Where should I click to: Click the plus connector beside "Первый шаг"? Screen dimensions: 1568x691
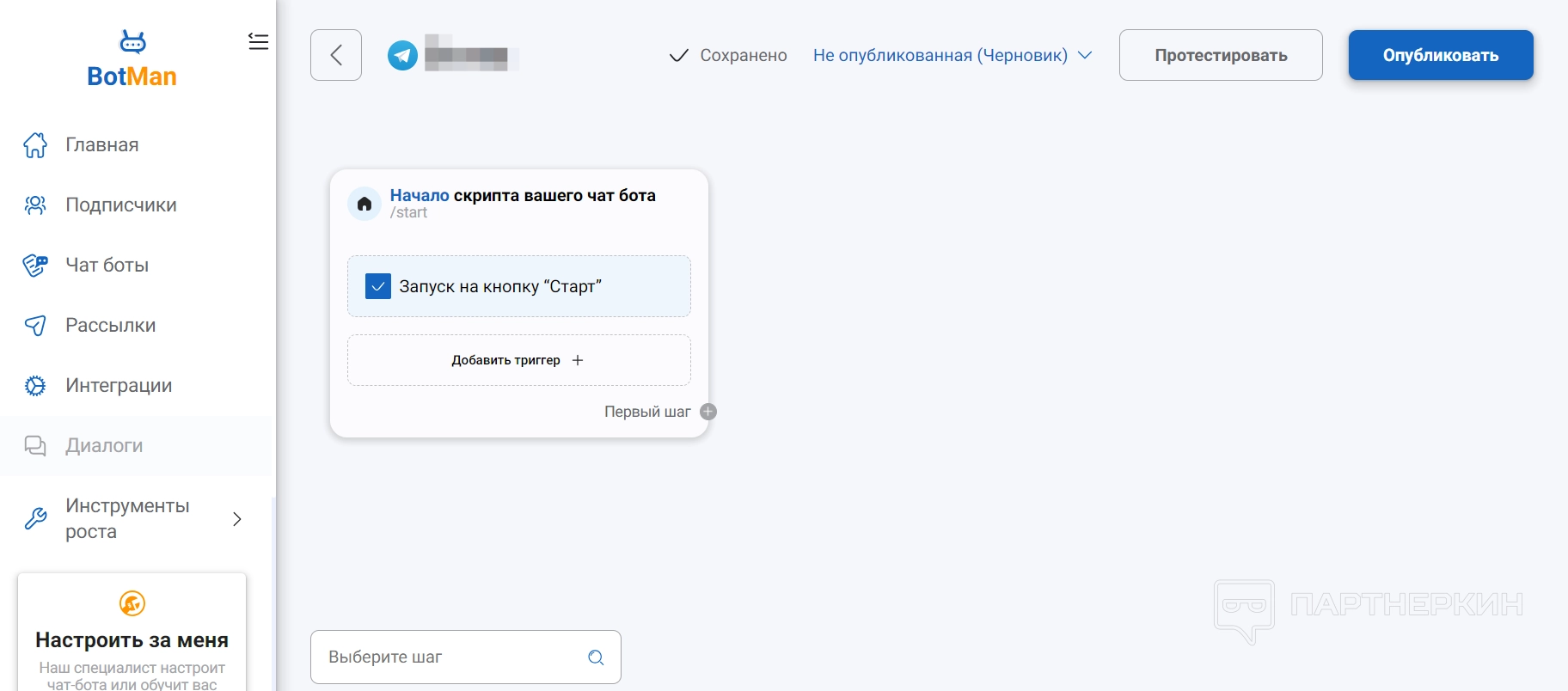pos(708,412)
